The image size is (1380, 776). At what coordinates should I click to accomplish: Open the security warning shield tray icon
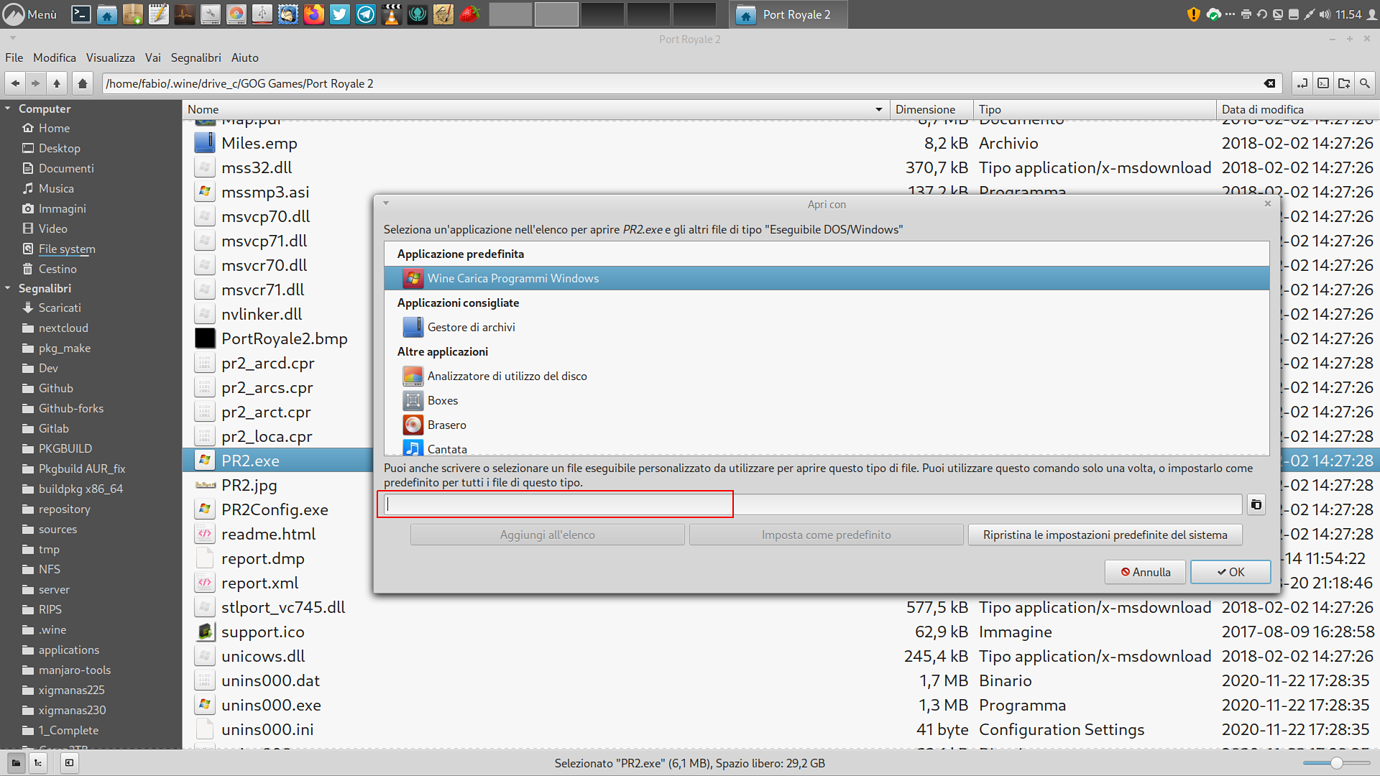point(1193,14)
